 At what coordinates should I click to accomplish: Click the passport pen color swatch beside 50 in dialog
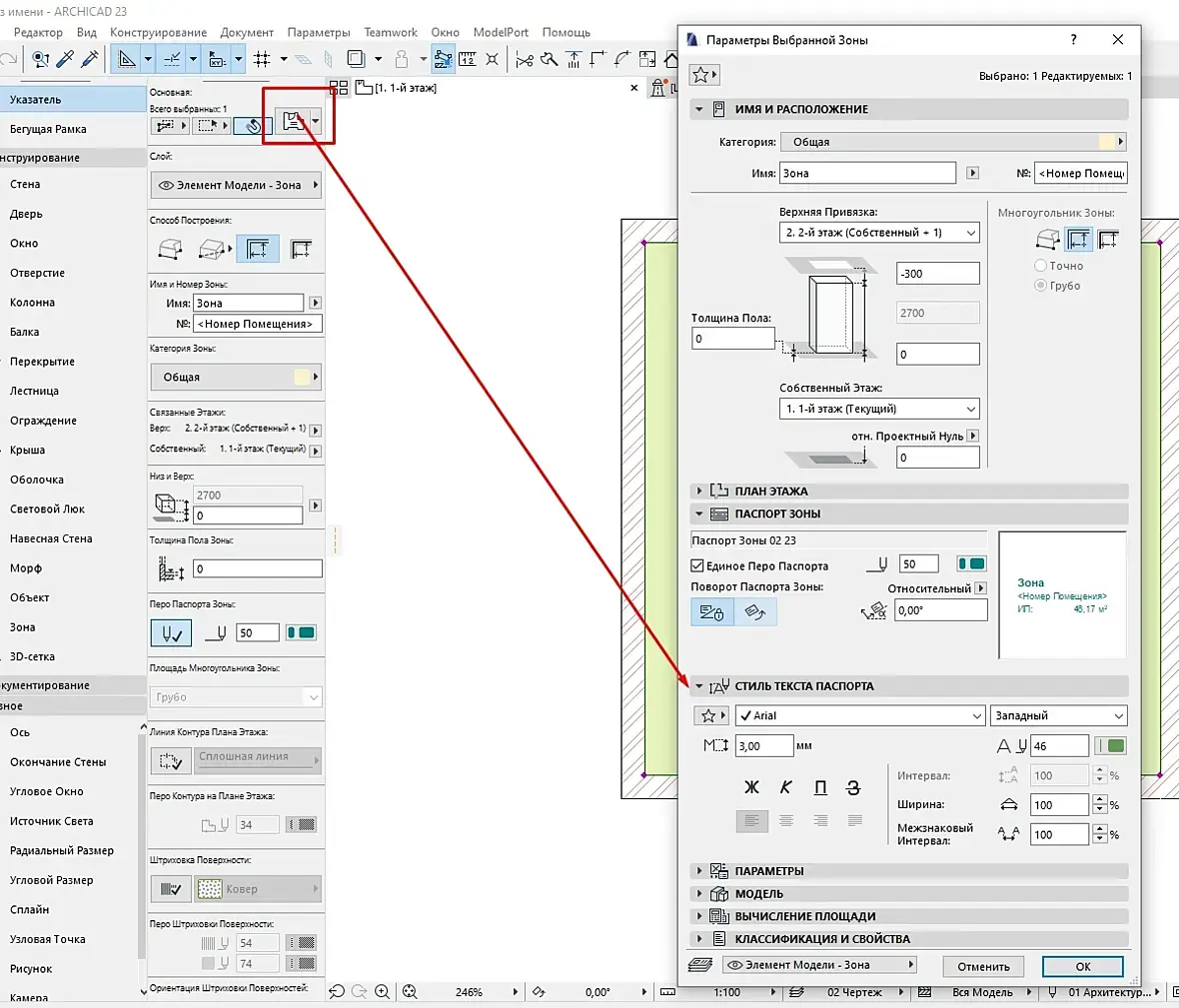(971, 563)
